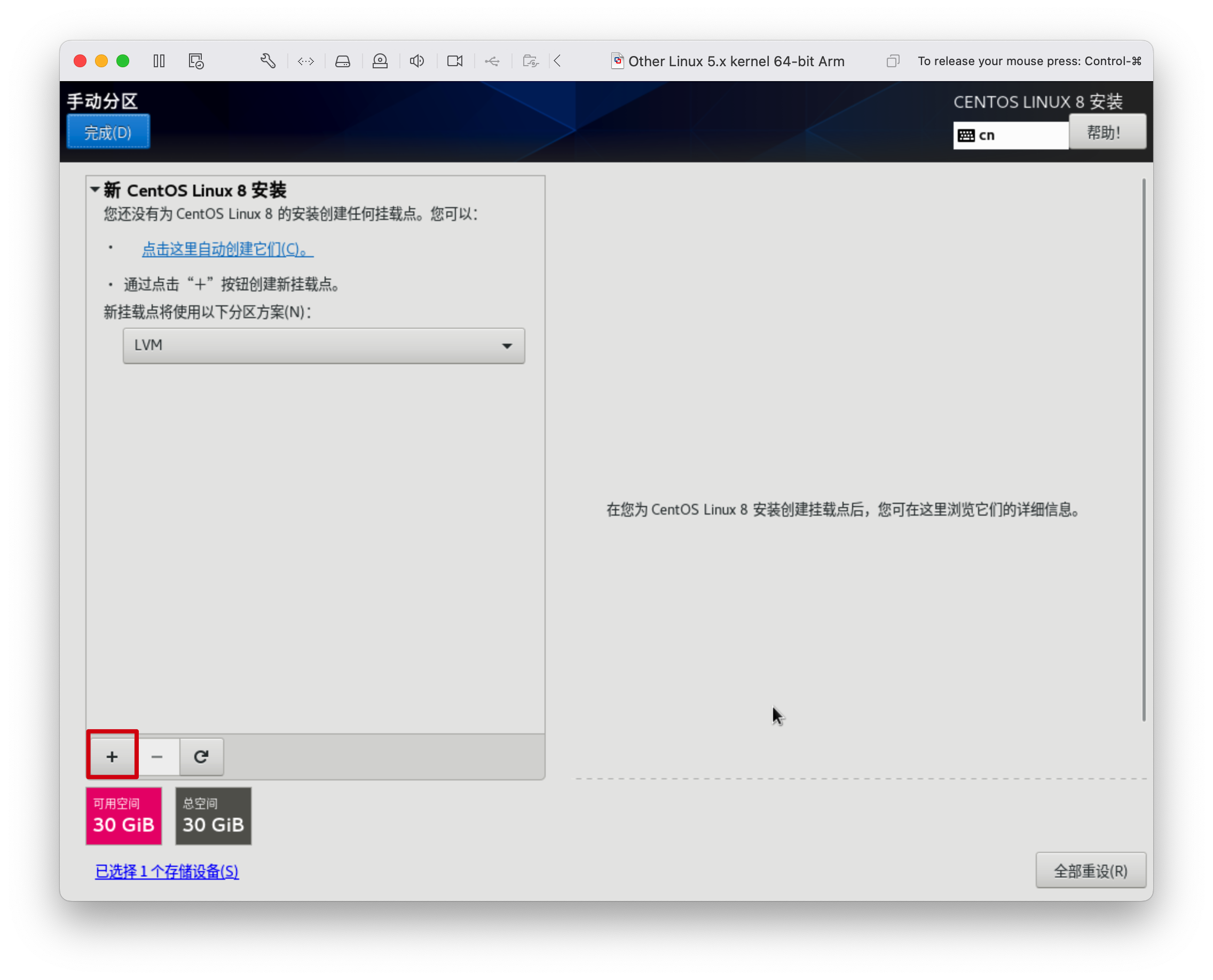Open the shared folders icon
This screenshot has width=1213, height=980.
530,61
